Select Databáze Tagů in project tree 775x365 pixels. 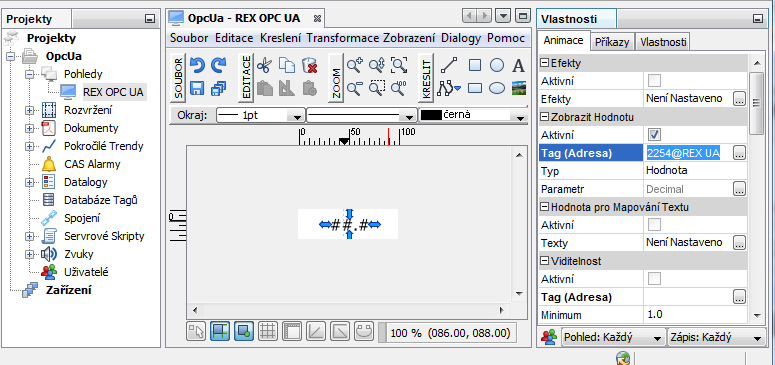coord(101,200)
